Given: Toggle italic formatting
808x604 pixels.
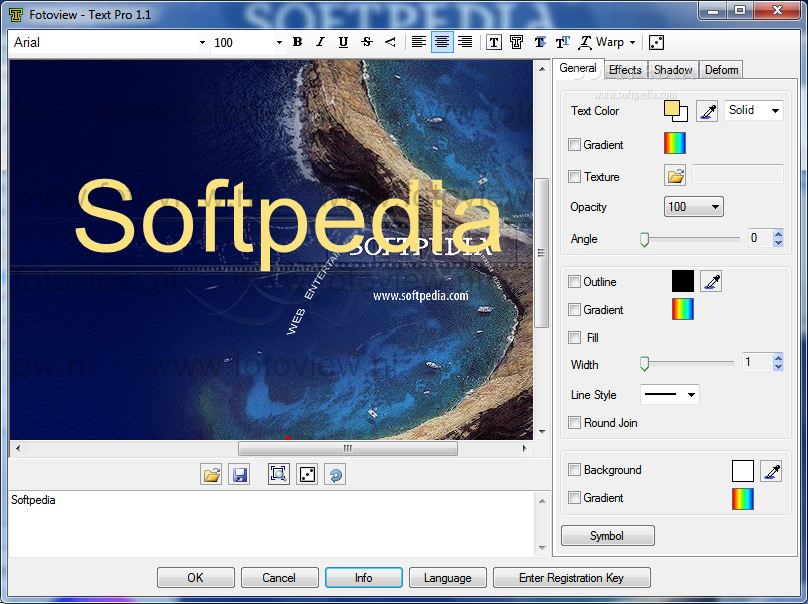Looking at the screenshot, I should coord(321,42).
